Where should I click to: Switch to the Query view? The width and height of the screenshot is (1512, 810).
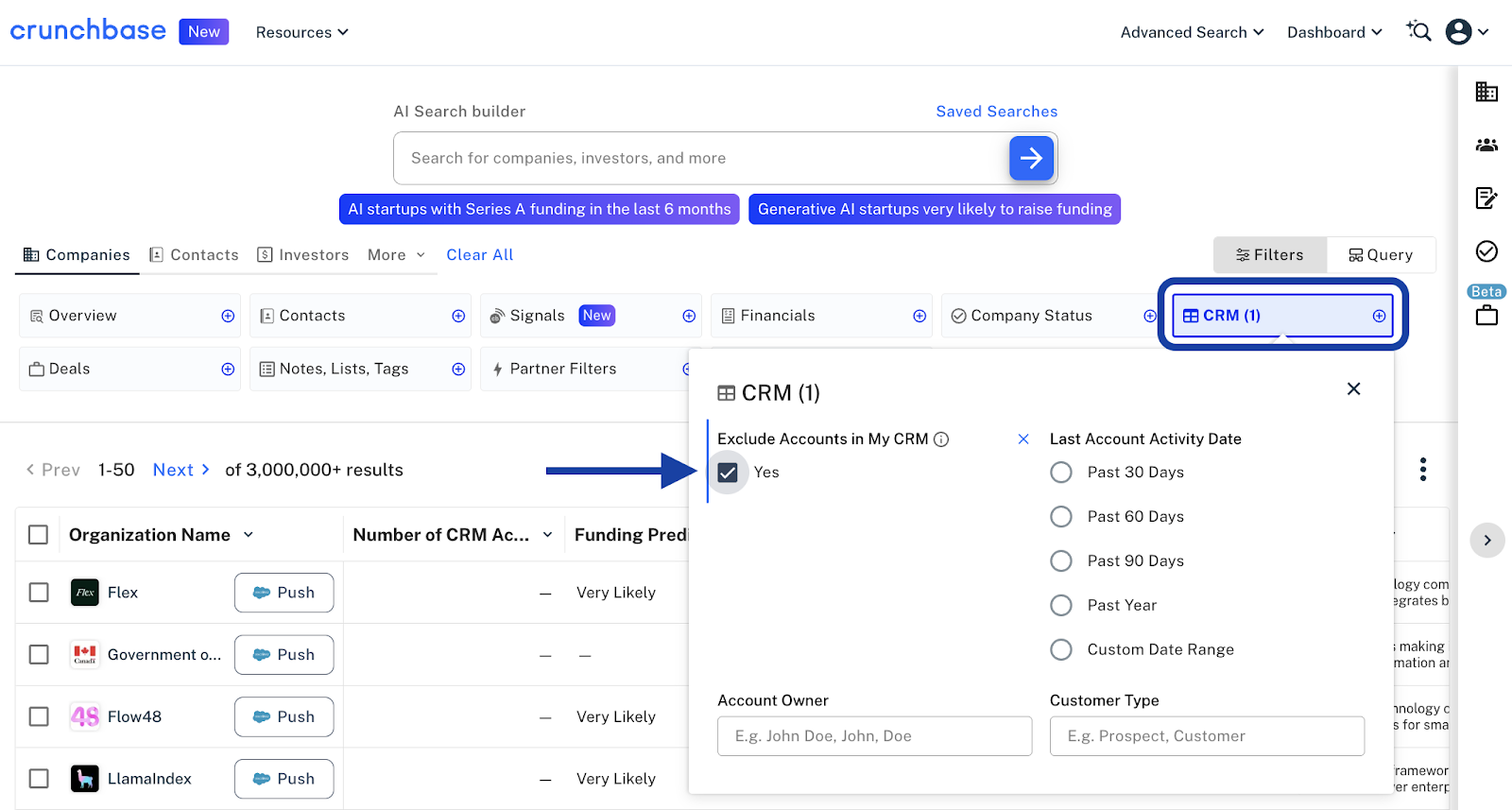coord(1381,255)
